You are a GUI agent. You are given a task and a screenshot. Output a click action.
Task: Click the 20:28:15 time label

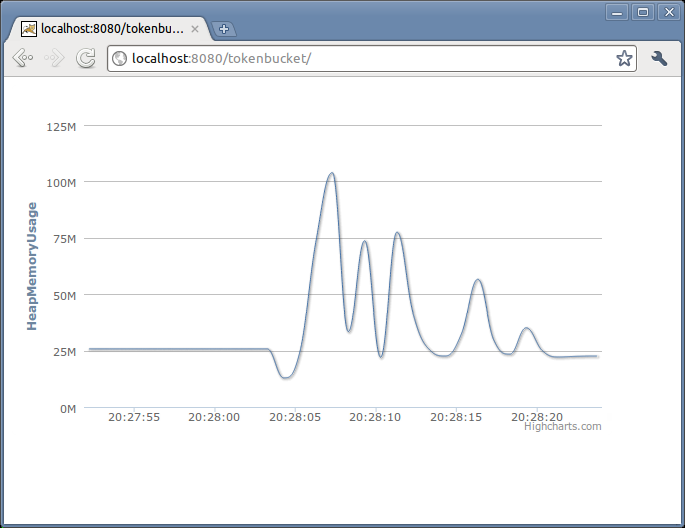click(456, 417)
